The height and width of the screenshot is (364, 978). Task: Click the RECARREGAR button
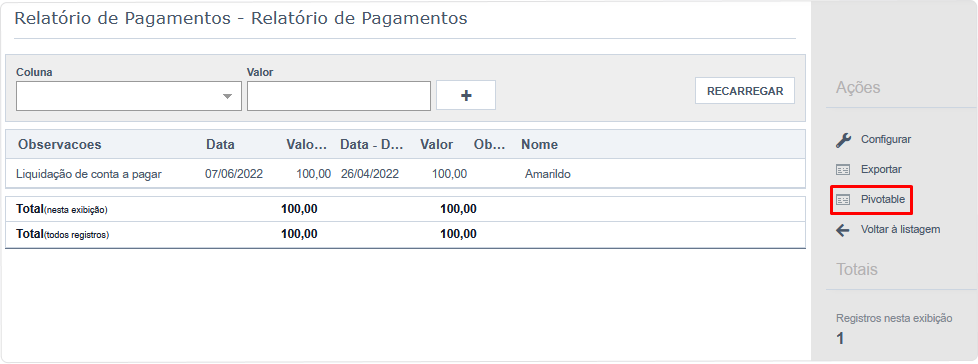coord(745,91)
